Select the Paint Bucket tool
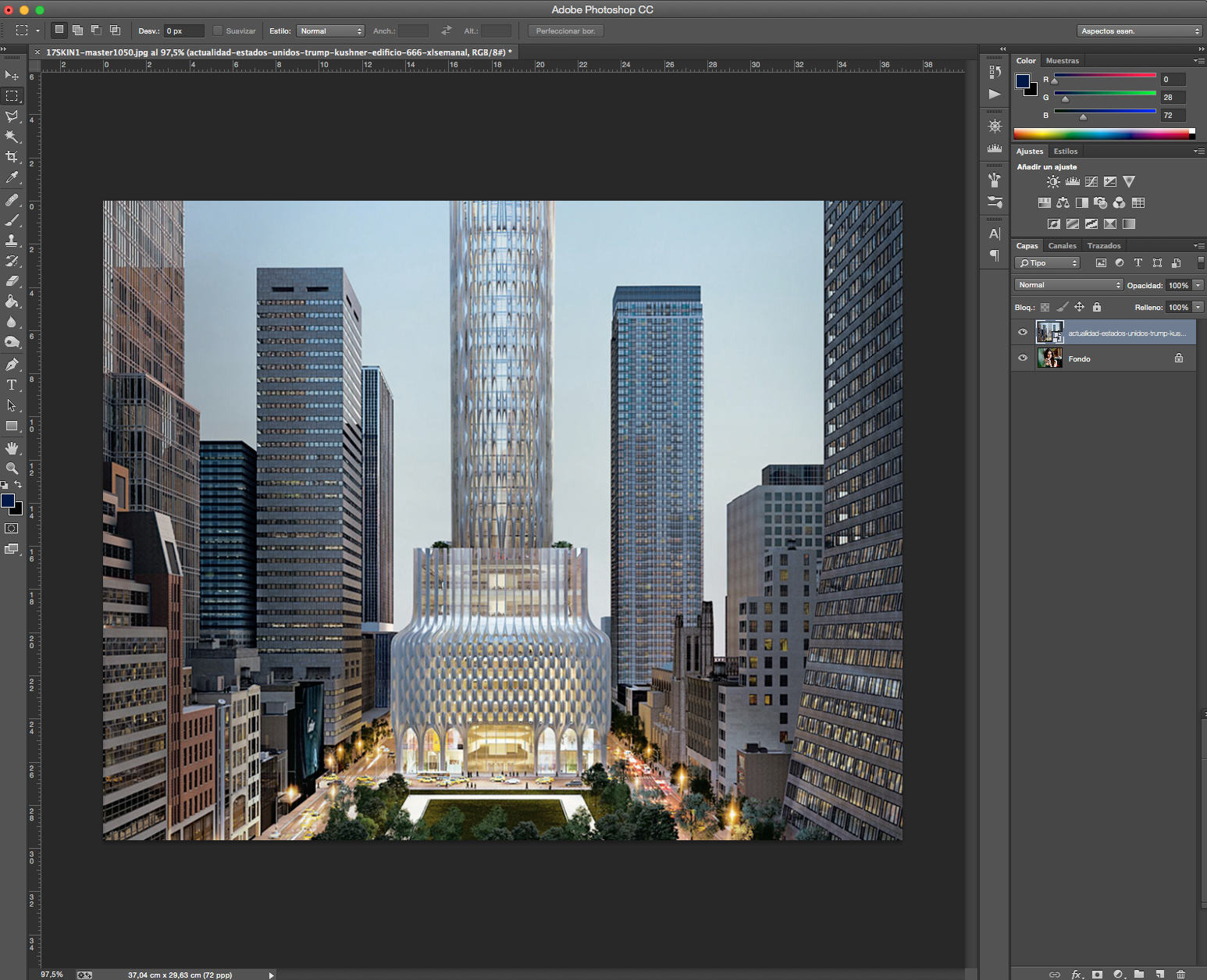The width and height of the screenshot is (1207, 980). click(12, 301)
